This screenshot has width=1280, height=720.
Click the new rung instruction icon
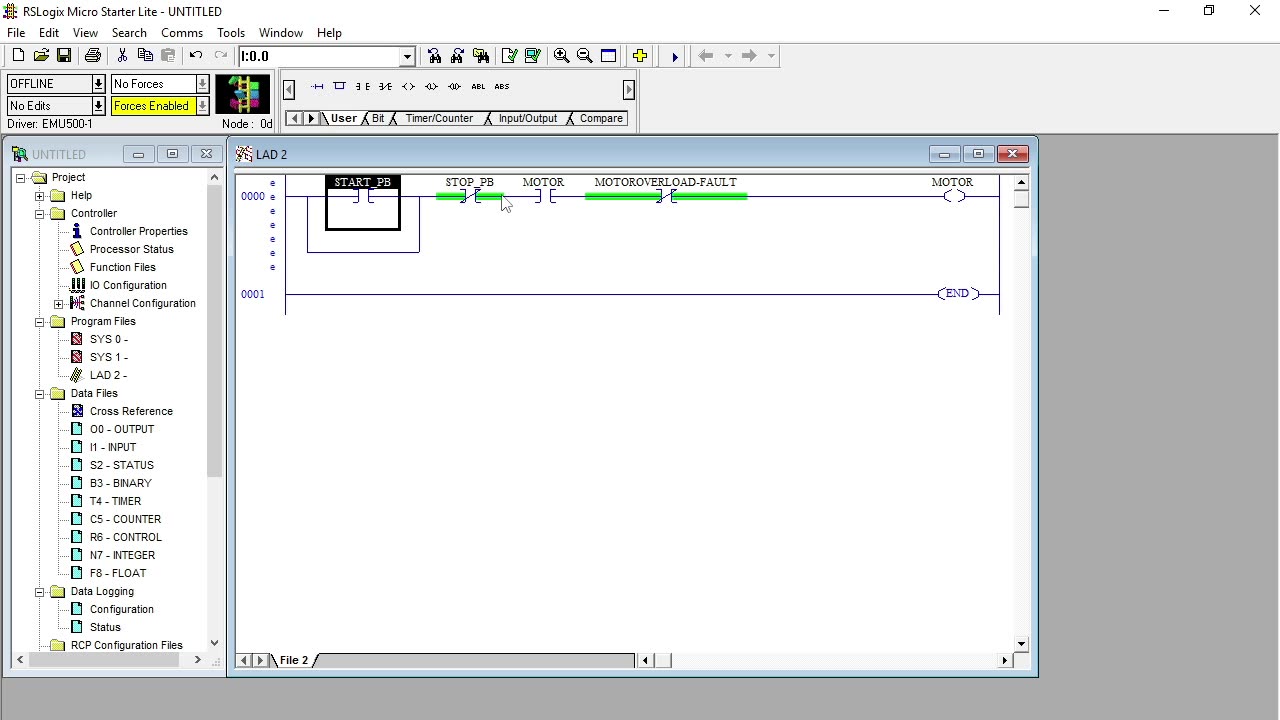click(x=317, y=86)
